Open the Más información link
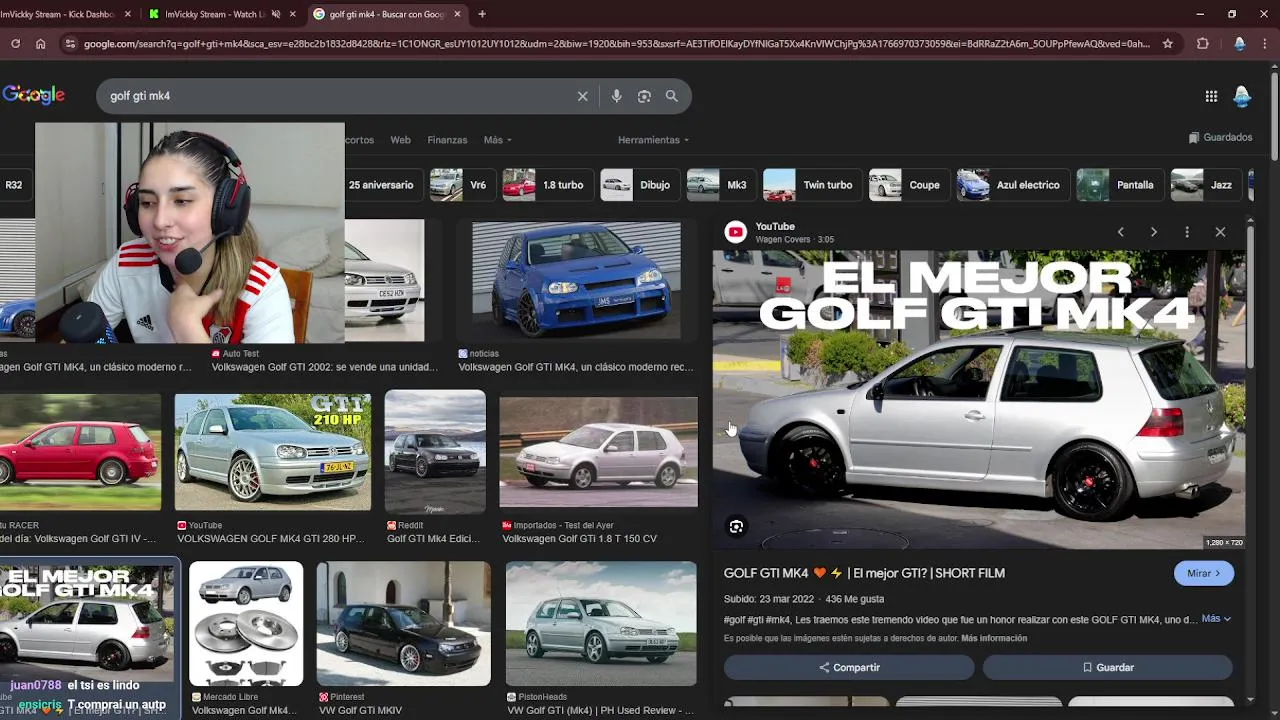Image resolution: width=1280 pixels, height=720 pixels. coord(994,638)
